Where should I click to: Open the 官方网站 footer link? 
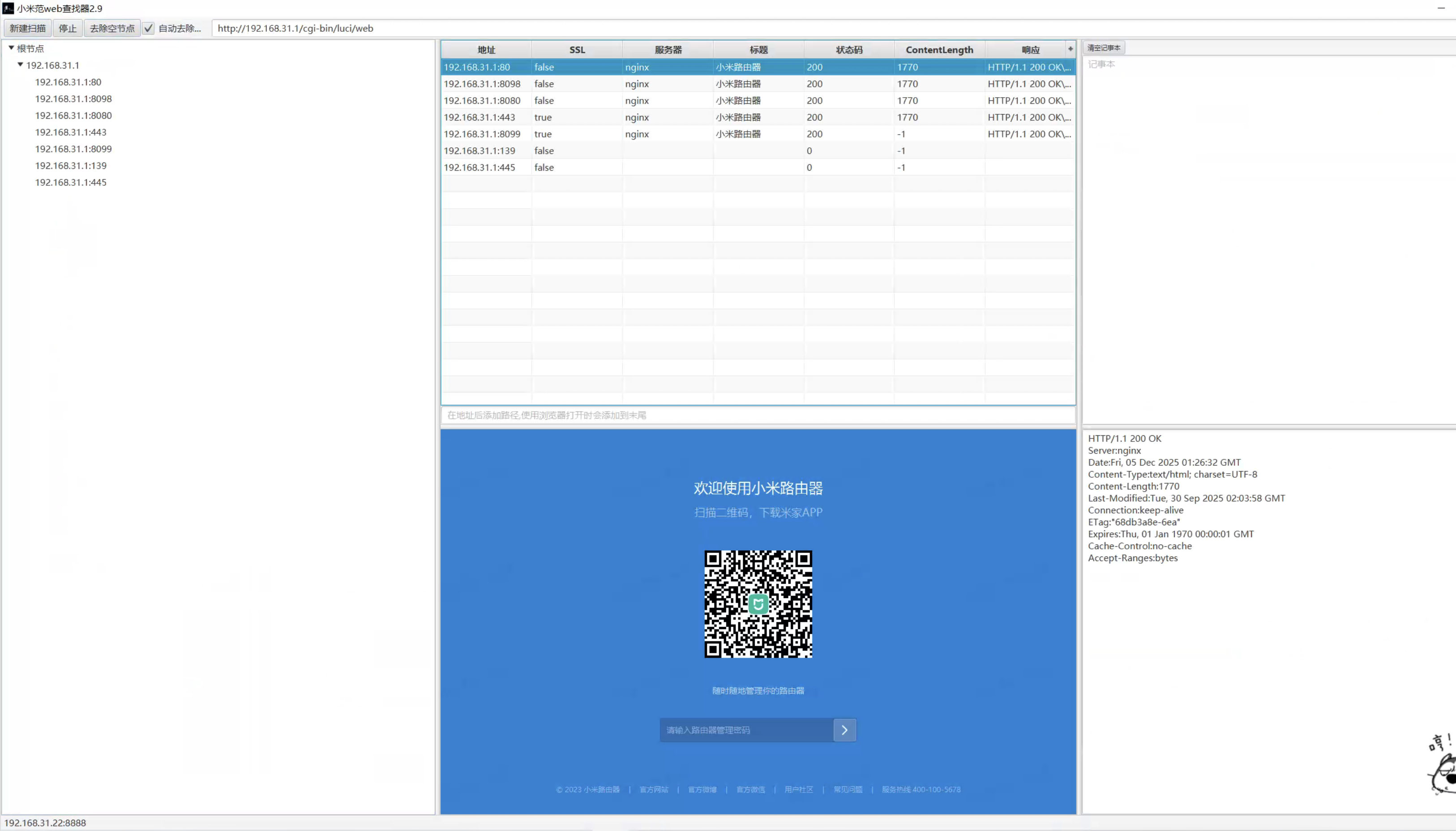tap(653, 789)
